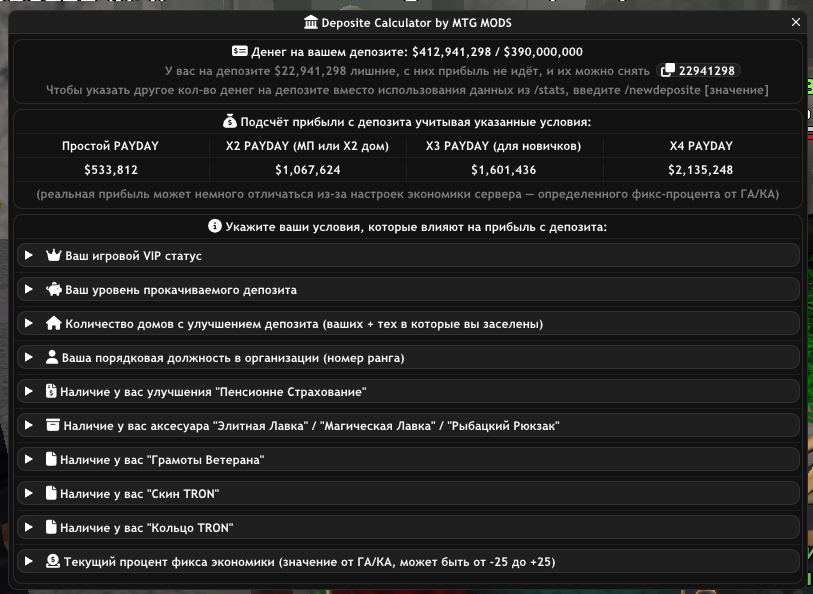Screen dimensions: 813x594
Task: Click the bank icon in the title bar
Action: pyautogui.click(x=311, y=23)
